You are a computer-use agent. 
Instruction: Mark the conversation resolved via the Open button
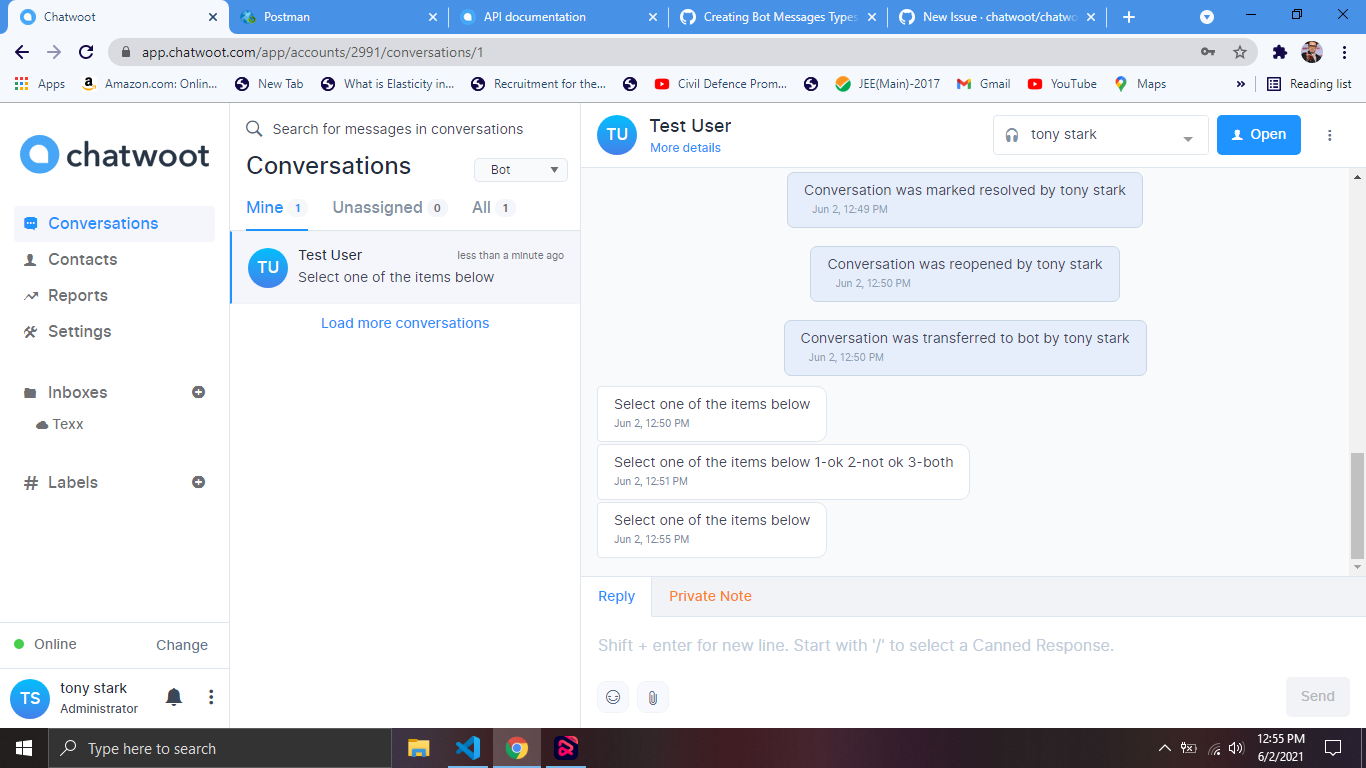pyautogui.click(x=1258, y=134)
